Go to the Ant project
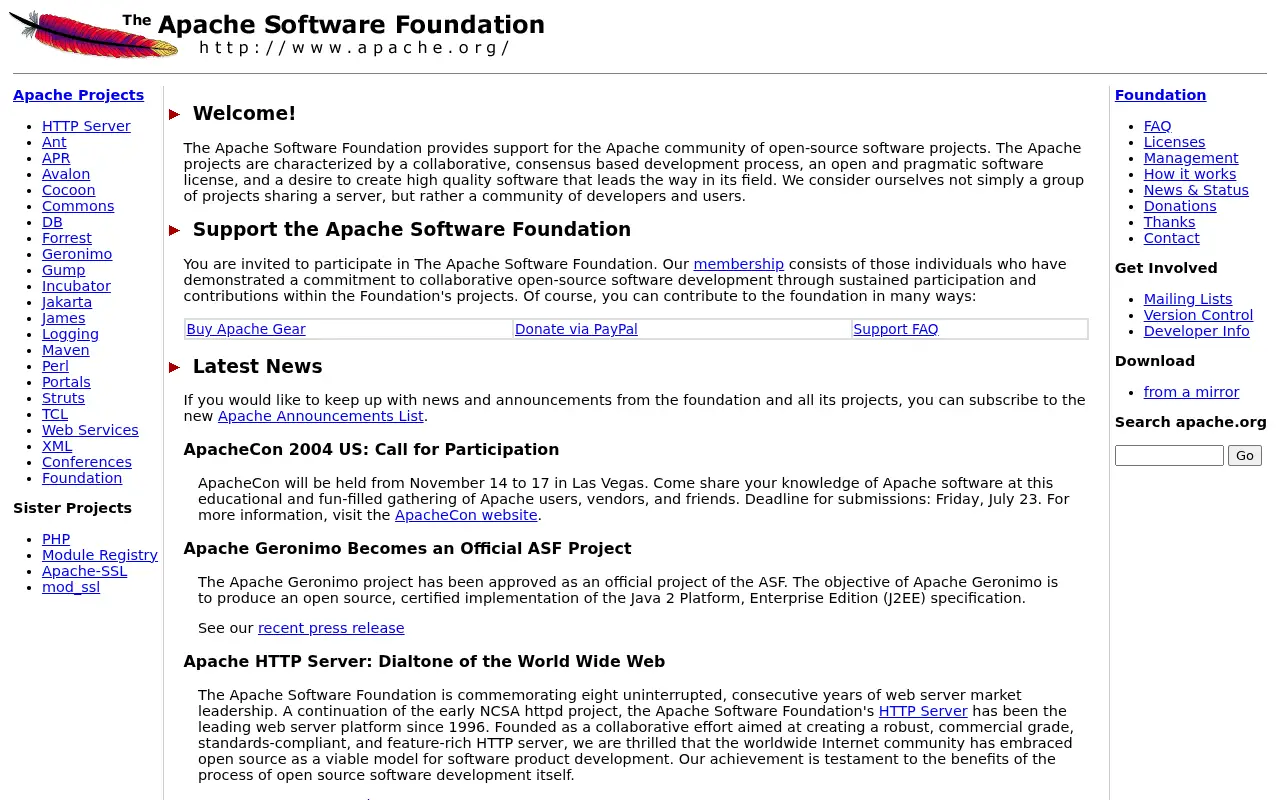 click(54, 142)
